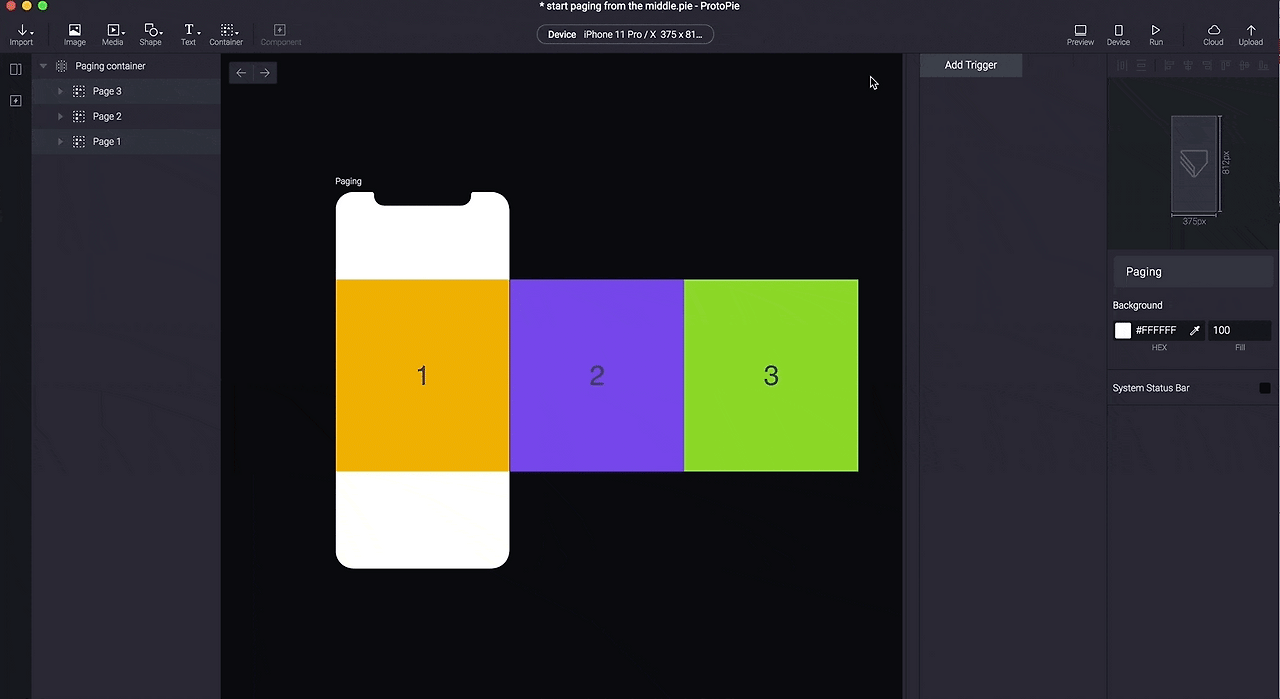Image resolution: width=1280 pixels, height=699 pixels.
Task: Go to previous scene with back arrow
Action: coord(241,72)
